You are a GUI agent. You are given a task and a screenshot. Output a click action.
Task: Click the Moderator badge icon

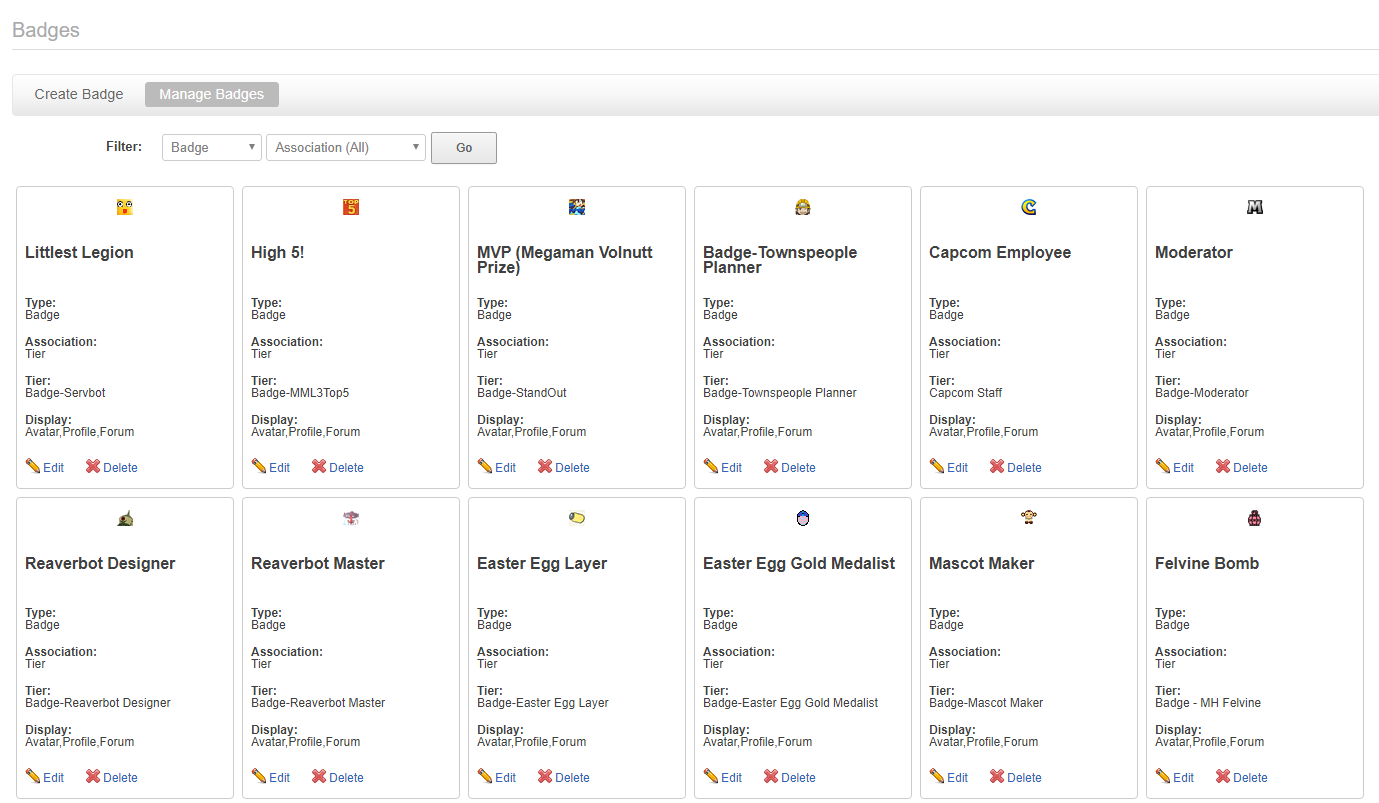click(x=1254, y=207)
